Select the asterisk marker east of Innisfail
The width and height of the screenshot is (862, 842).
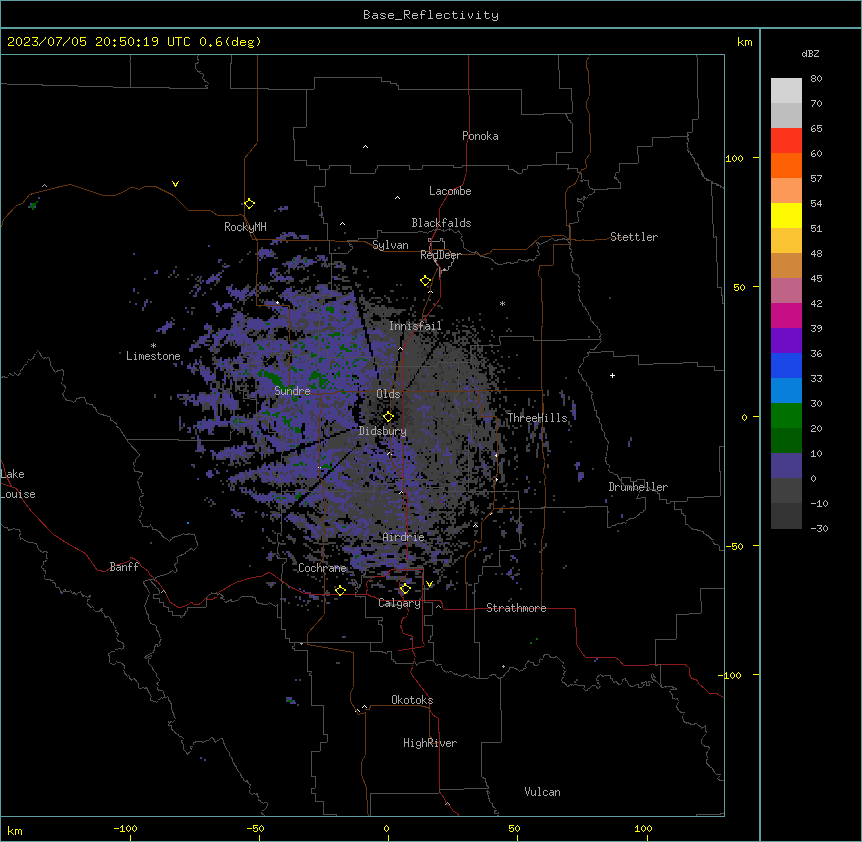pyautogui.click(x=502, y=303)
